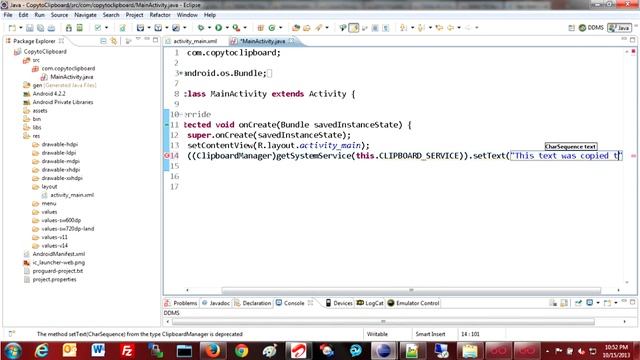The width and height of the screenshot is (640, 360).
Task: Open the External Tools dropdown arrow
Action: tap(245, 28)
